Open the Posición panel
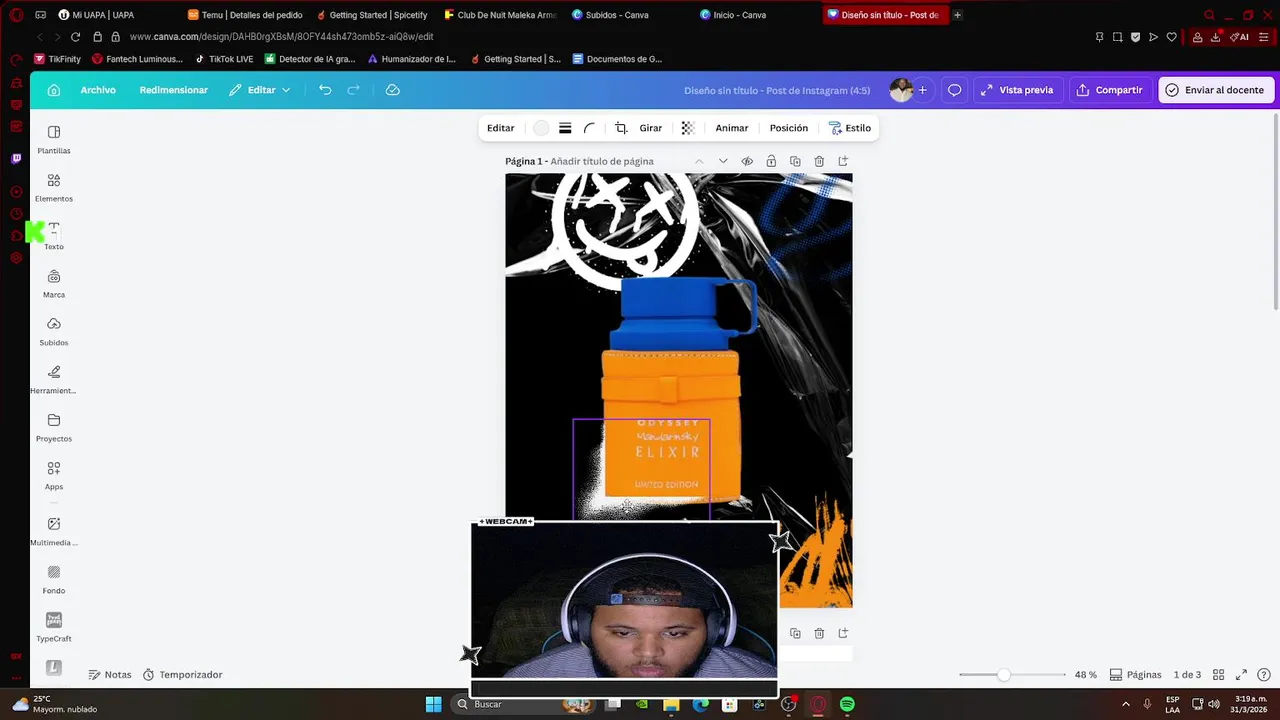The width and height of the screenshot is (1280, 720). pyautogui.click(x=789, y=128)
